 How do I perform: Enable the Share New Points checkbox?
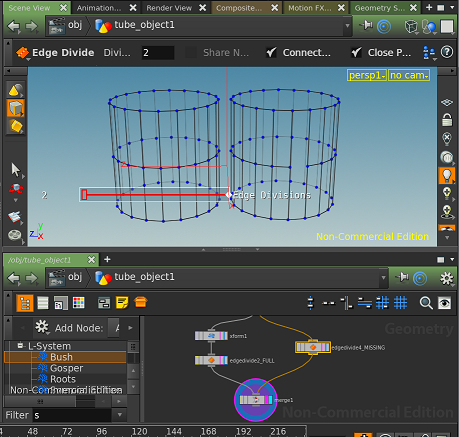[x=191, y=52]
